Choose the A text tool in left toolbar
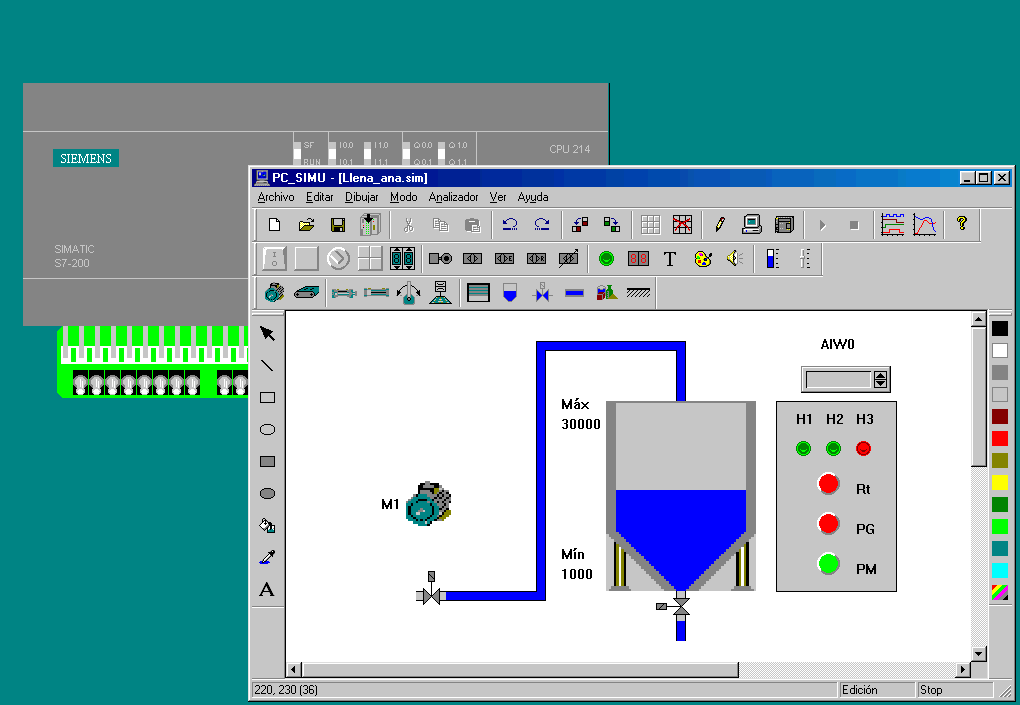 click(266, 590)
